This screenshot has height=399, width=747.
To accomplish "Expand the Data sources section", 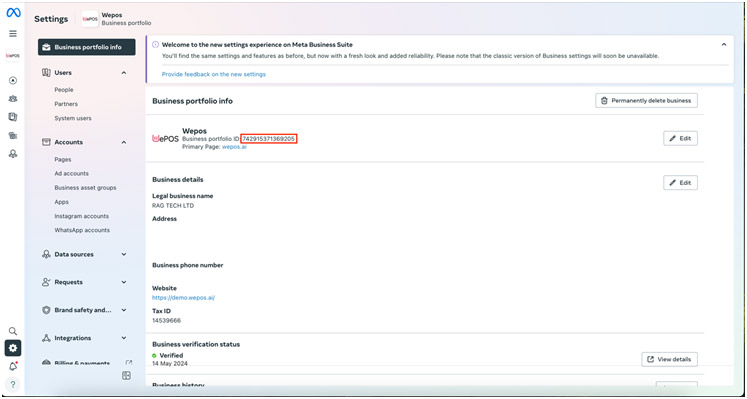I will (x=124, y=254).
